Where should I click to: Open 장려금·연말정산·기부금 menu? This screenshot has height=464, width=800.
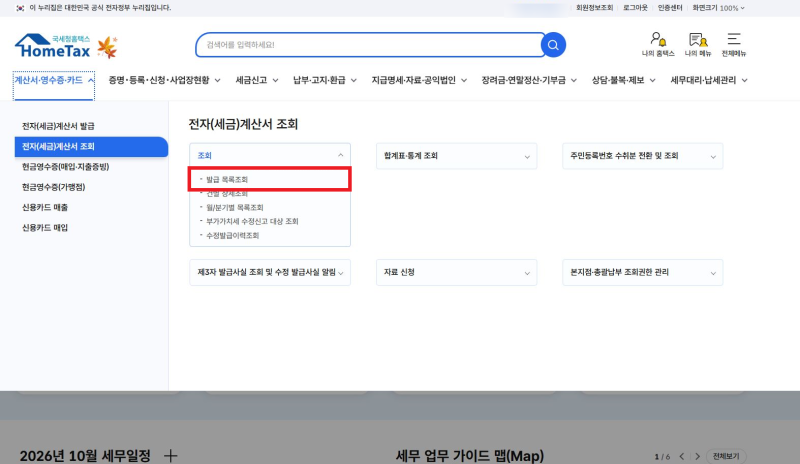pyautogui.click(x=529, y=80)
